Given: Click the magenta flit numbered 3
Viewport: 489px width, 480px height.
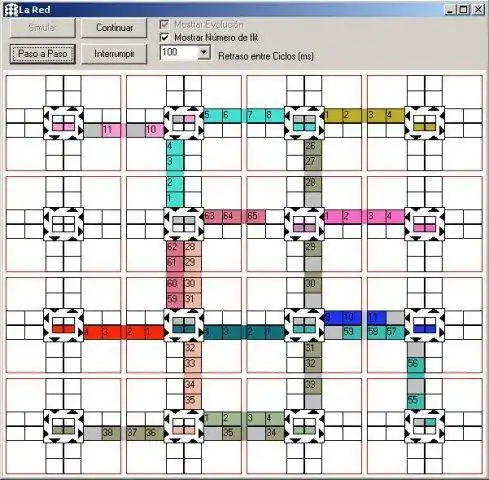Looking at the screenshot, I should click(x=377, y=216).
